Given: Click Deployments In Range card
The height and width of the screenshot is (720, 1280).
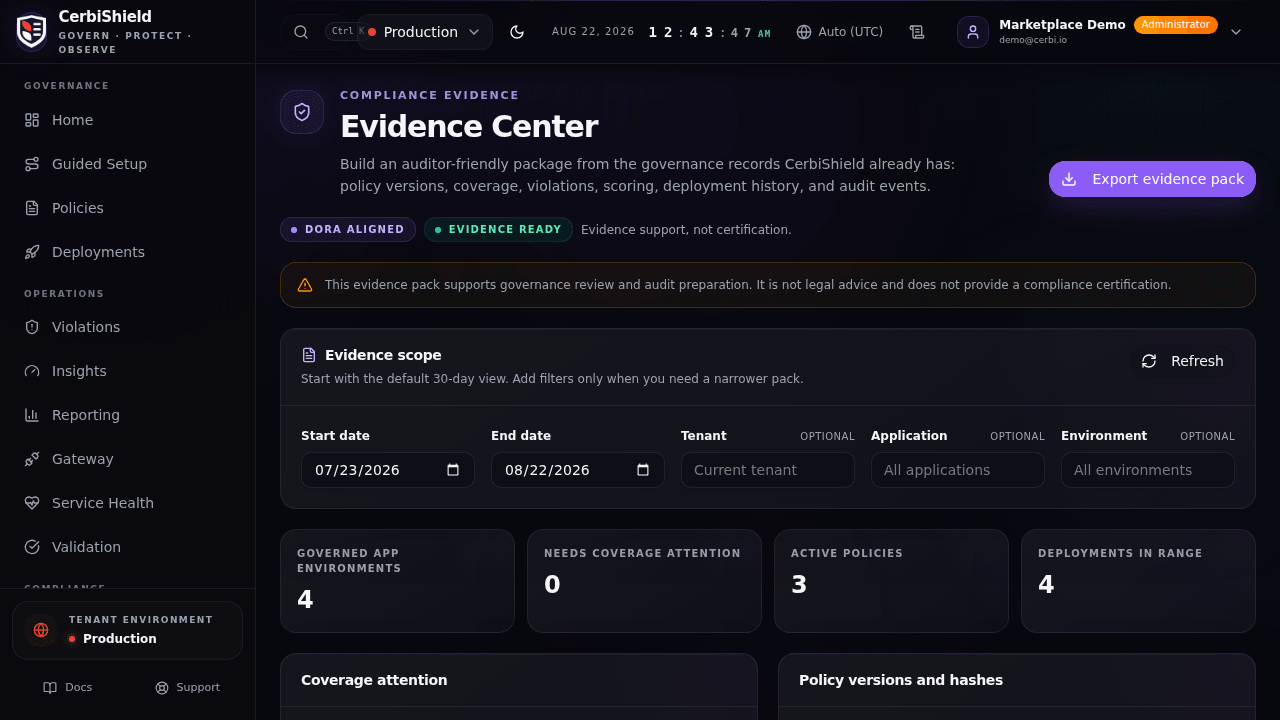Looking at the screenshot, I should click(1138, 581).
